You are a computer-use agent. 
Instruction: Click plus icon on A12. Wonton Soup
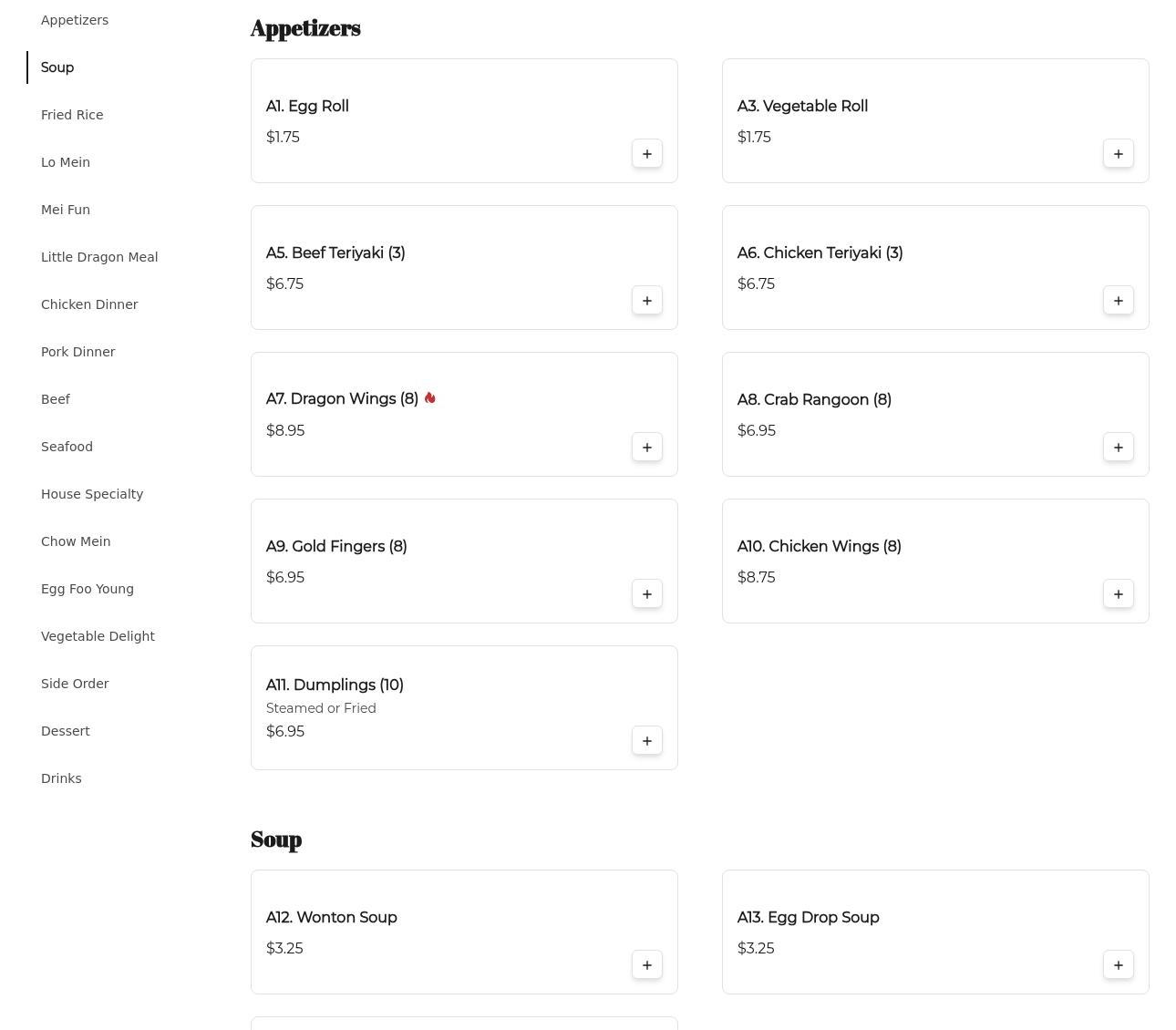tap(646, 965)
